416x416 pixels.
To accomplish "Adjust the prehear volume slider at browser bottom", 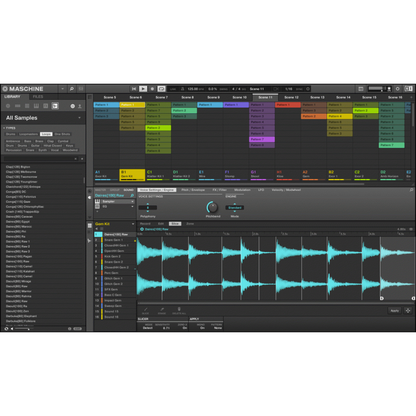I will (x=23, y=329).
